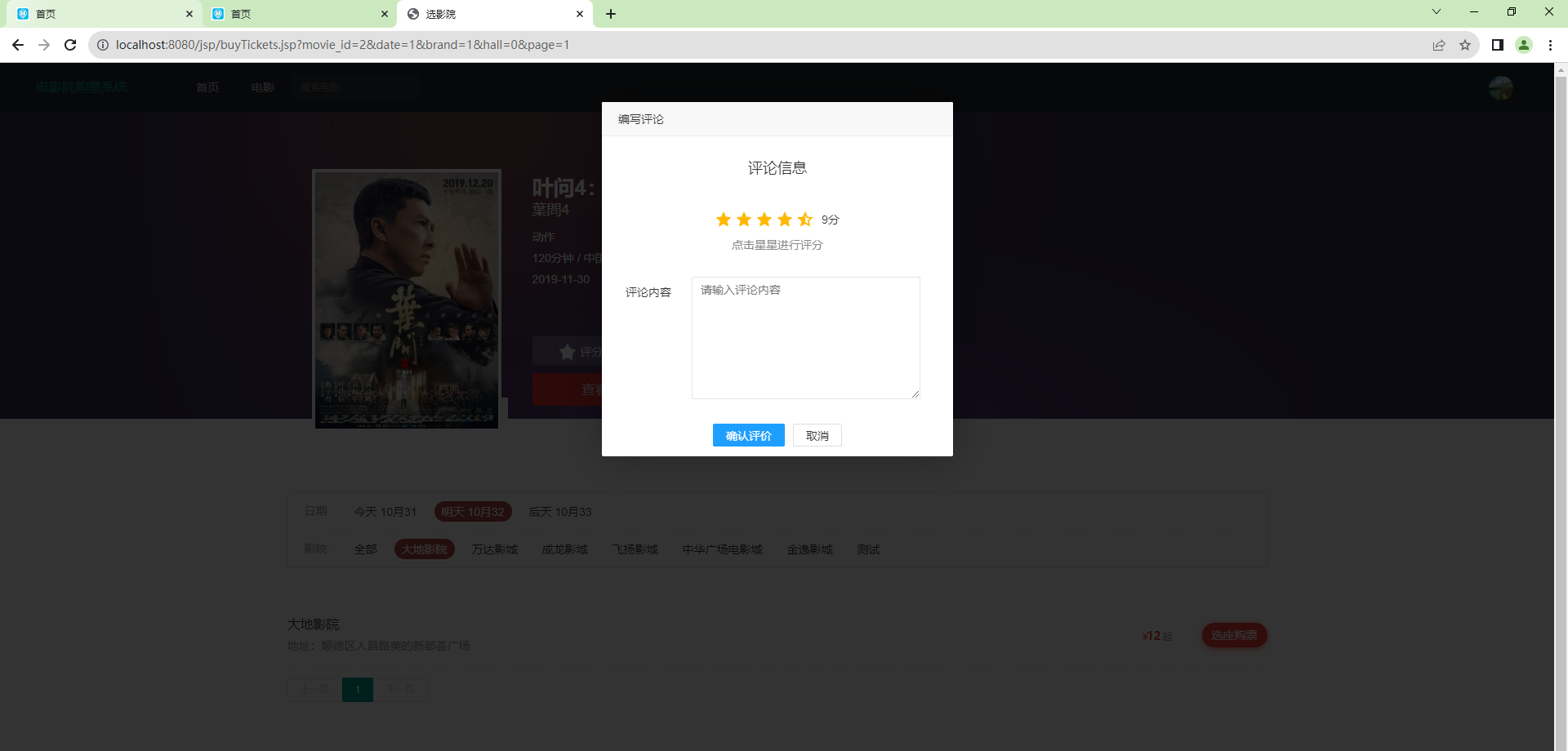This screenshot has height=751, width=1568.
Task: Click the 大地影院 cinema name in the list
Action: pyautogui.click(x=313, y=624)
